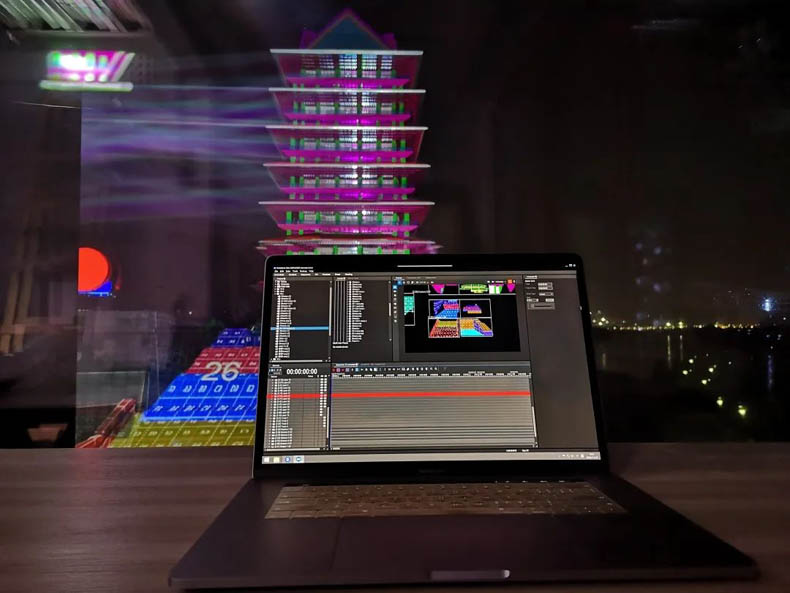Click the red icon at the timeline toolbar's start
790x593 pixels.
(x=333, y=369)
